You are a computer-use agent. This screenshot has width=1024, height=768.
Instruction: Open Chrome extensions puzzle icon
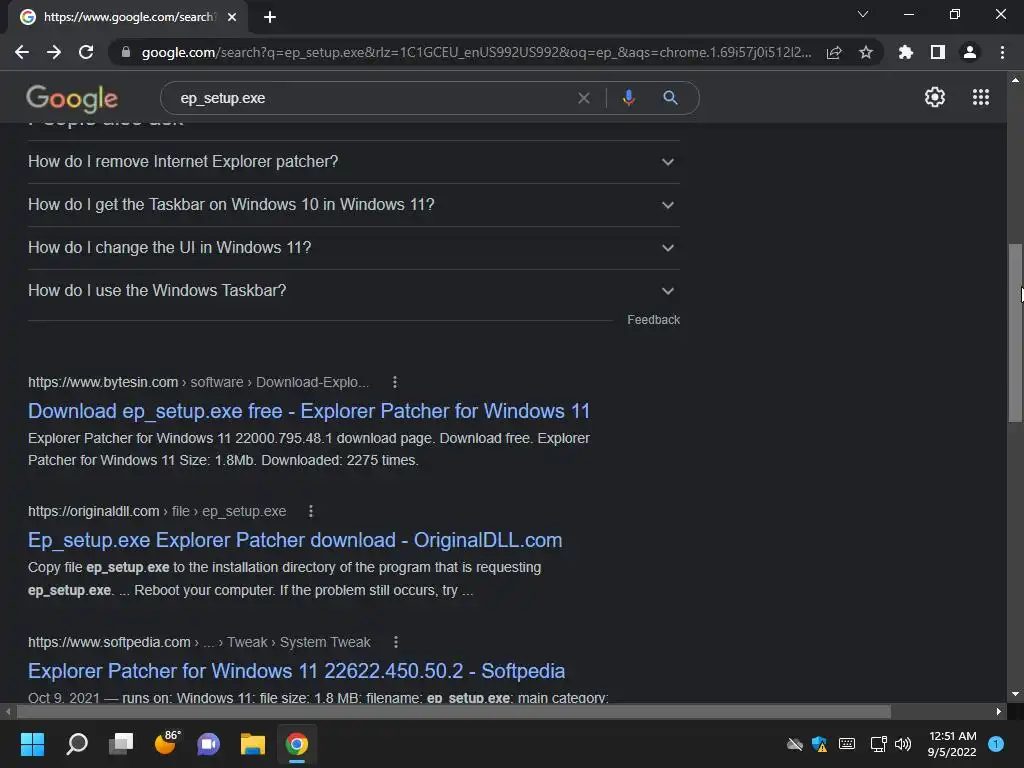(905, 52)
